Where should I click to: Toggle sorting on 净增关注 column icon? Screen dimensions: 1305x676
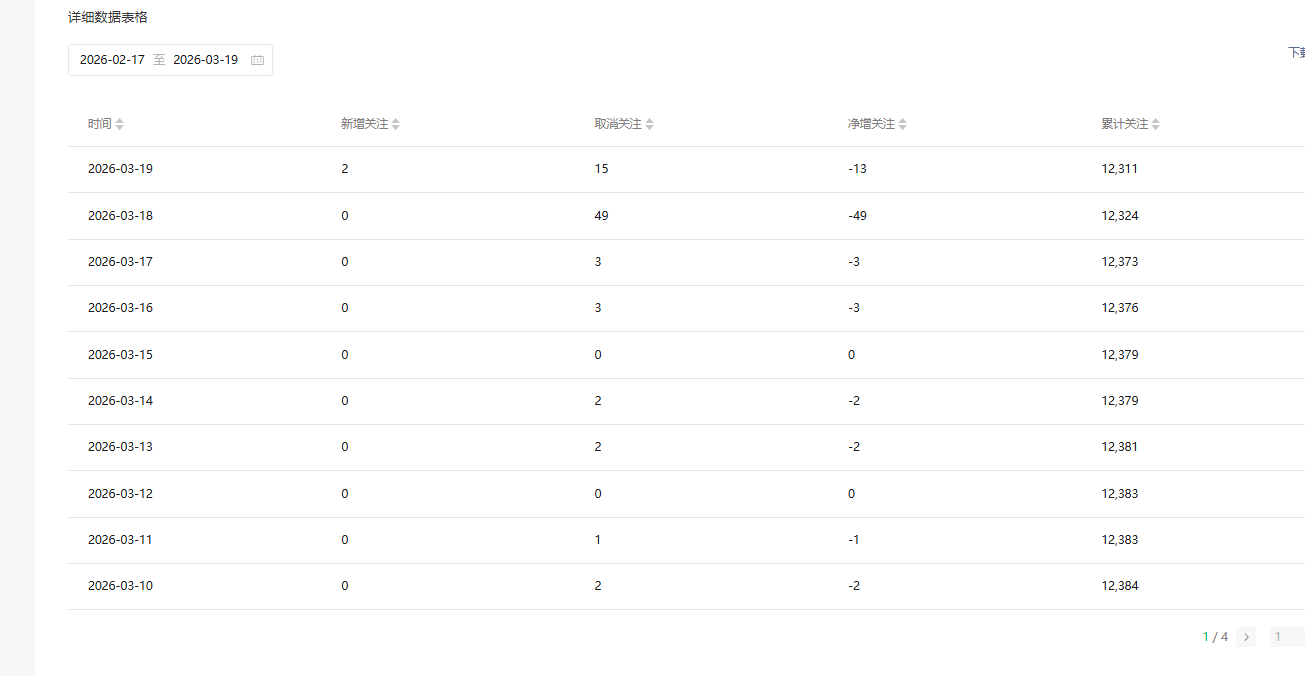[903, 124]
